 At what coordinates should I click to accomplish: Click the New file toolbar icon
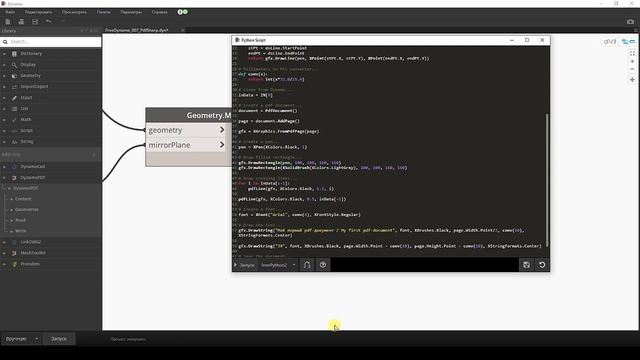8,22
